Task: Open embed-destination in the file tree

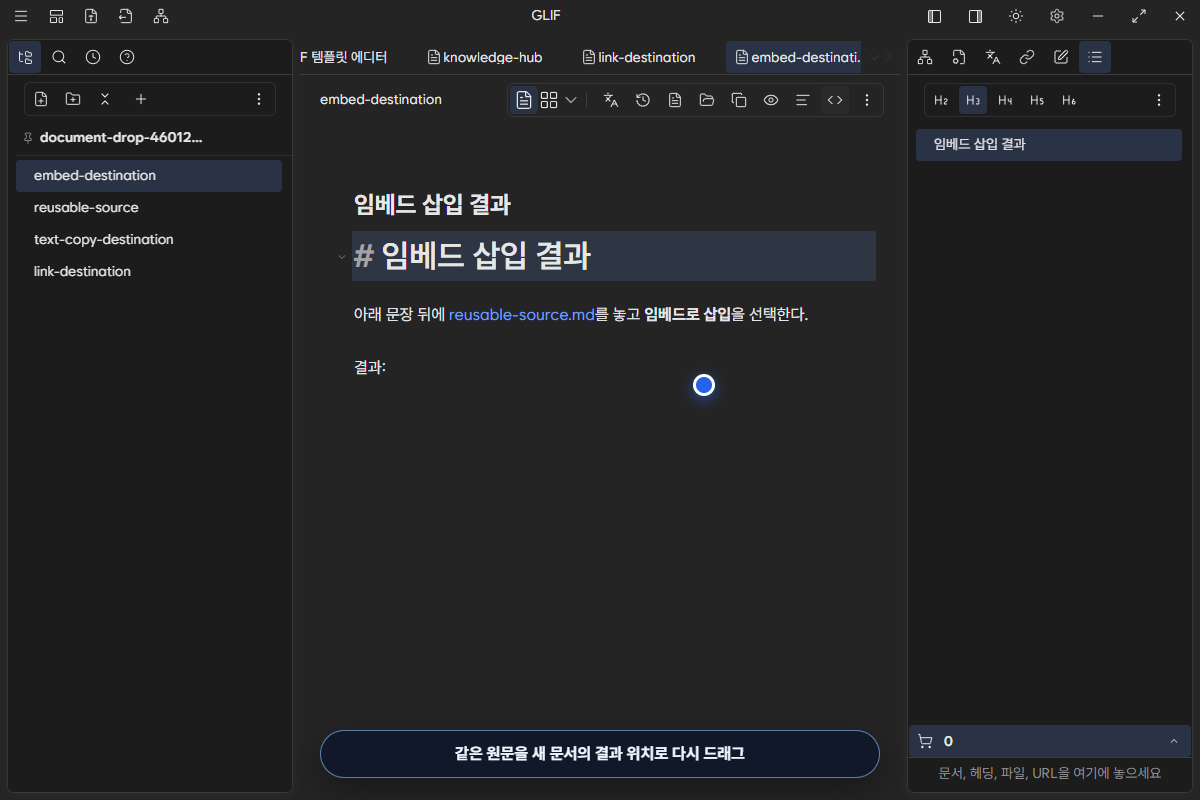Action: (149, 176)
